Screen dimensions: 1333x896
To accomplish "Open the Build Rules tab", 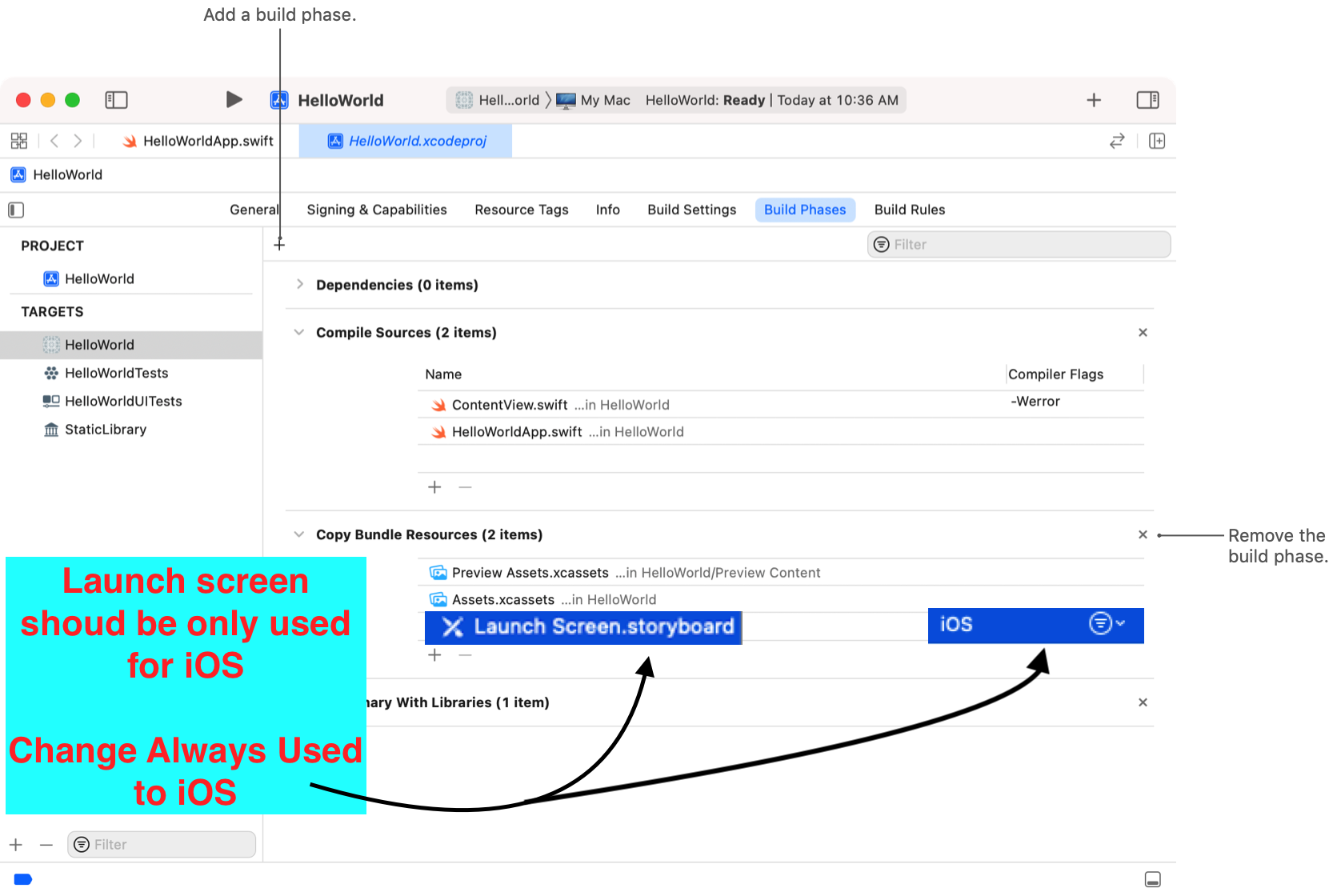I will 910,210.
